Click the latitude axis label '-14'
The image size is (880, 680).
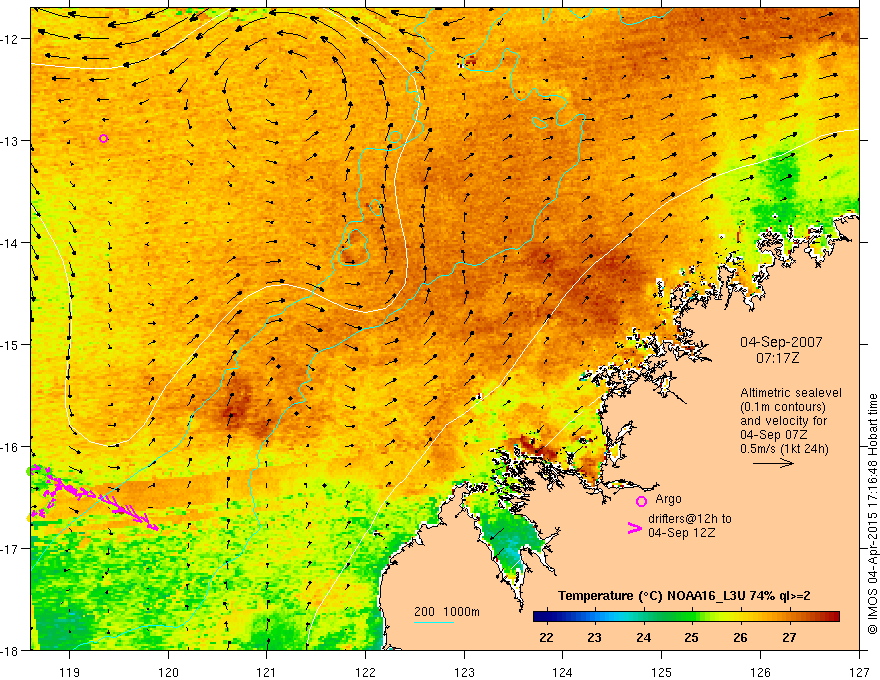click(10, 243)
